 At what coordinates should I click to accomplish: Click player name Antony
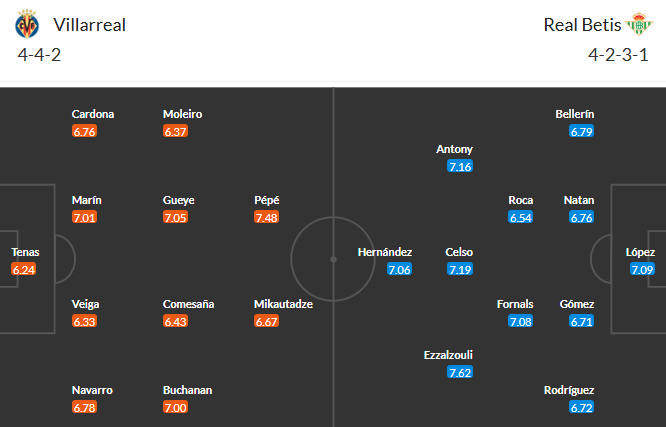[455, 149]
